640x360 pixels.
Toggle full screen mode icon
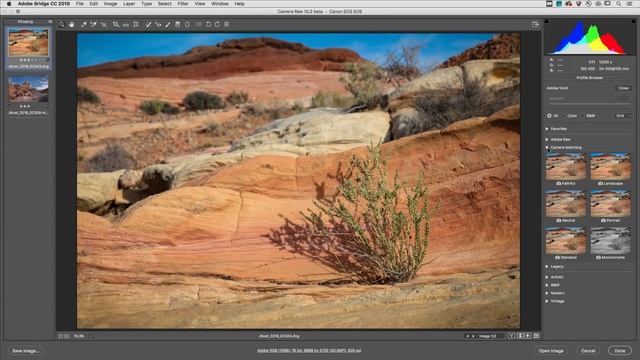pyautogui.click(x=536, y=24)
